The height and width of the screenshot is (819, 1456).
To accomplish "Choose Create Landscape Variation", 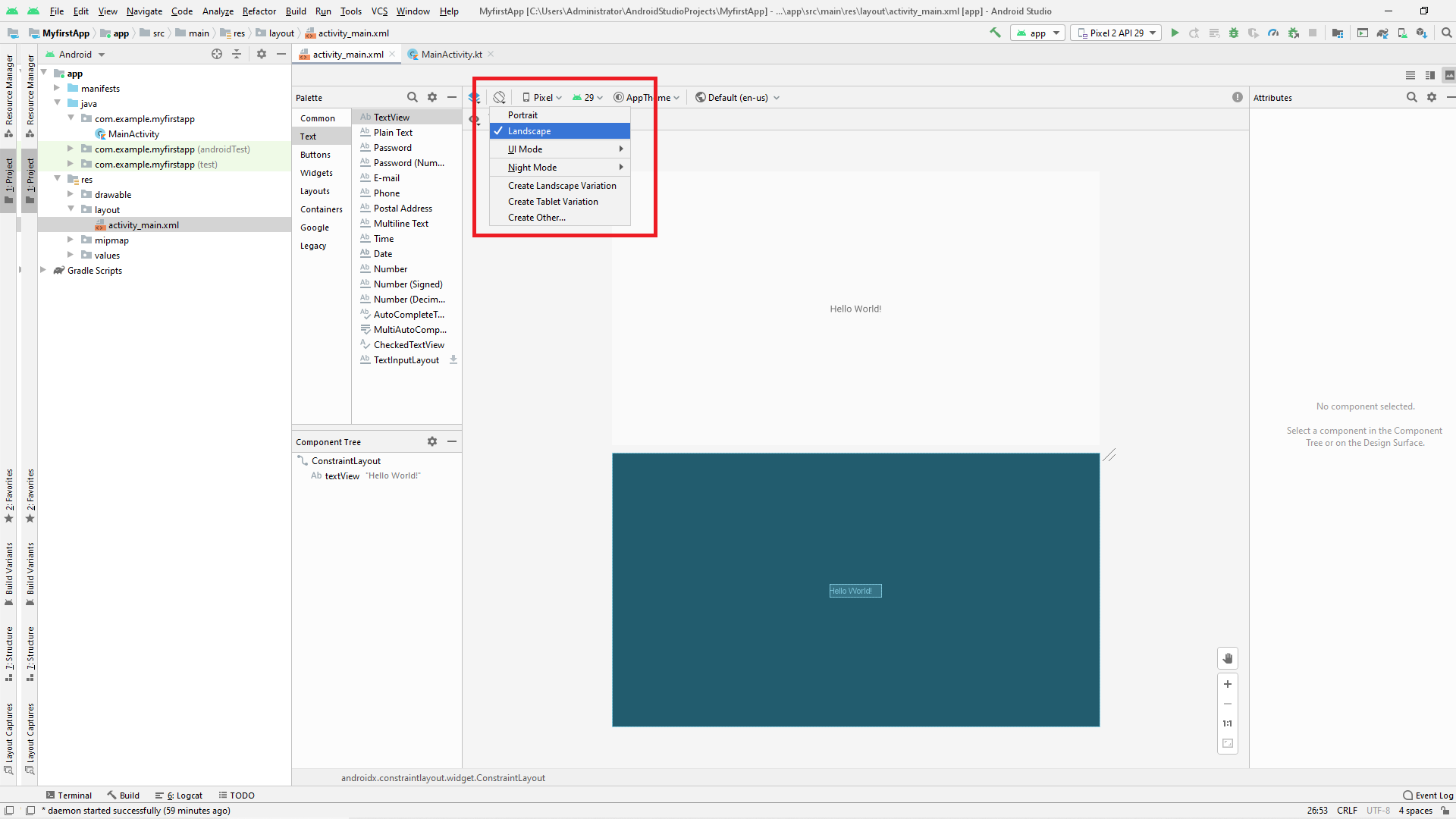I will [x=562, y=186].
